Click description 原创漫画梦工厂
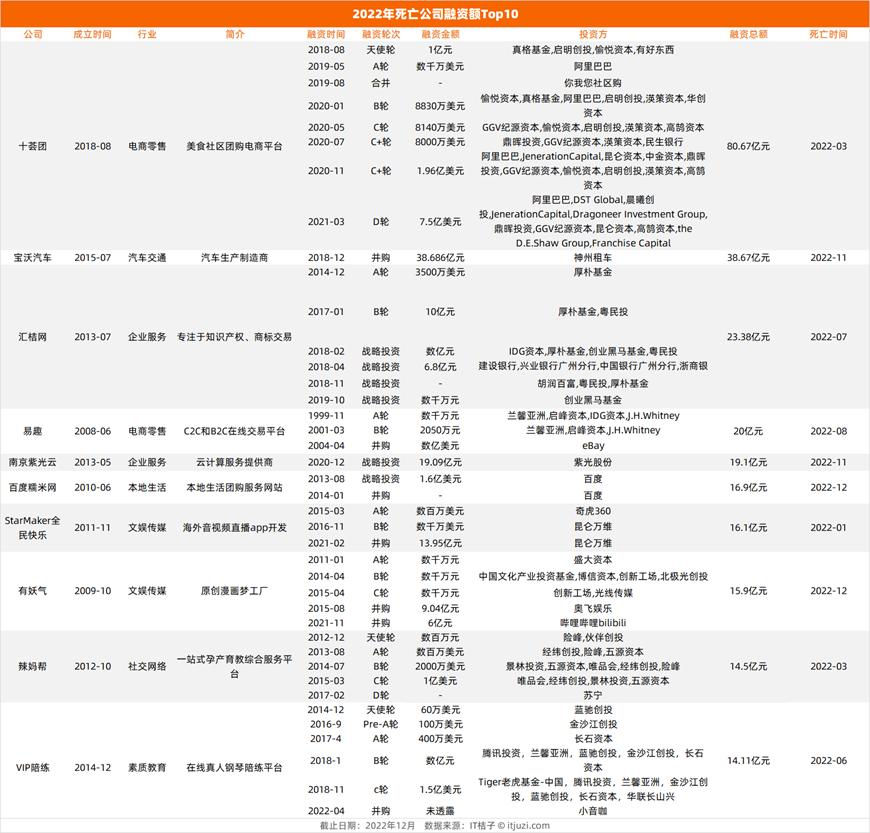 coord(235,591)
